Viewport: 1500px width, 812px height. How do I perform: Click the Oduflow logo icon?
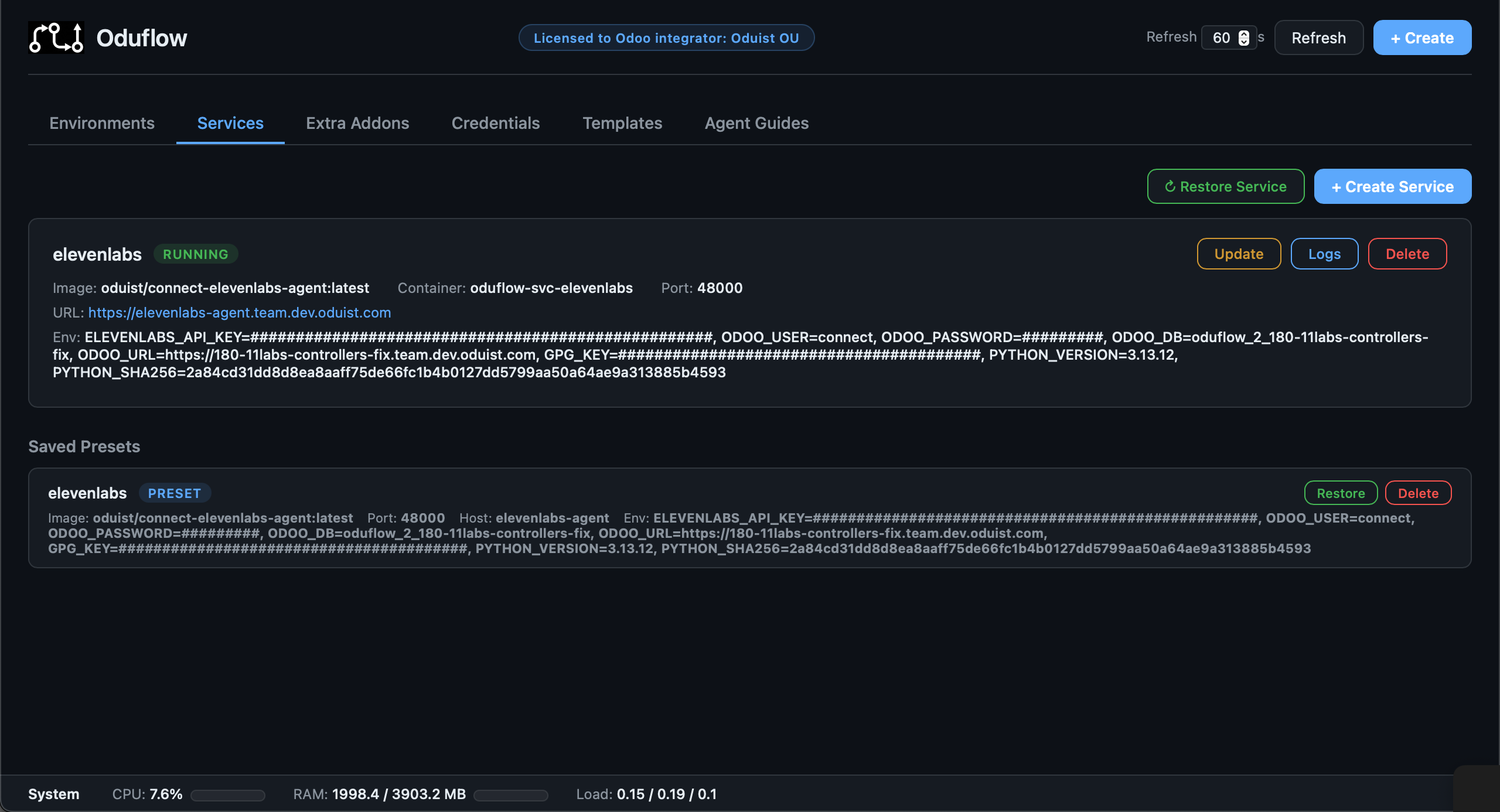point(56,38)
